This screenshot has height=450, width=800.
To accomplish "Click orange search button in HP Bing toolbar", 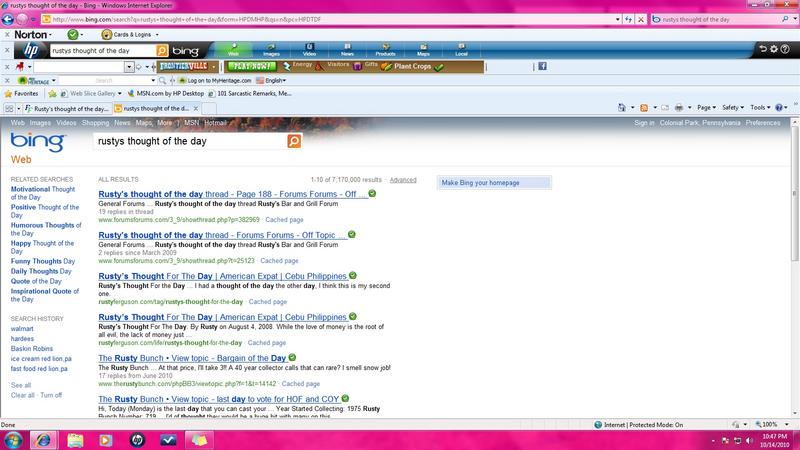I will pos(162,51).
